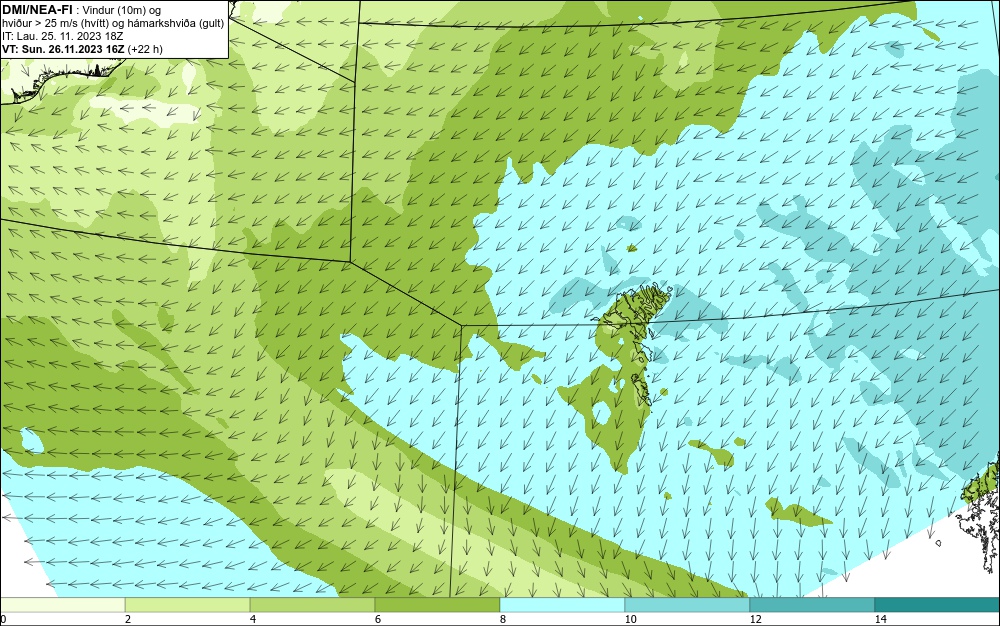Click legend scale label '4'

point(253,619)
